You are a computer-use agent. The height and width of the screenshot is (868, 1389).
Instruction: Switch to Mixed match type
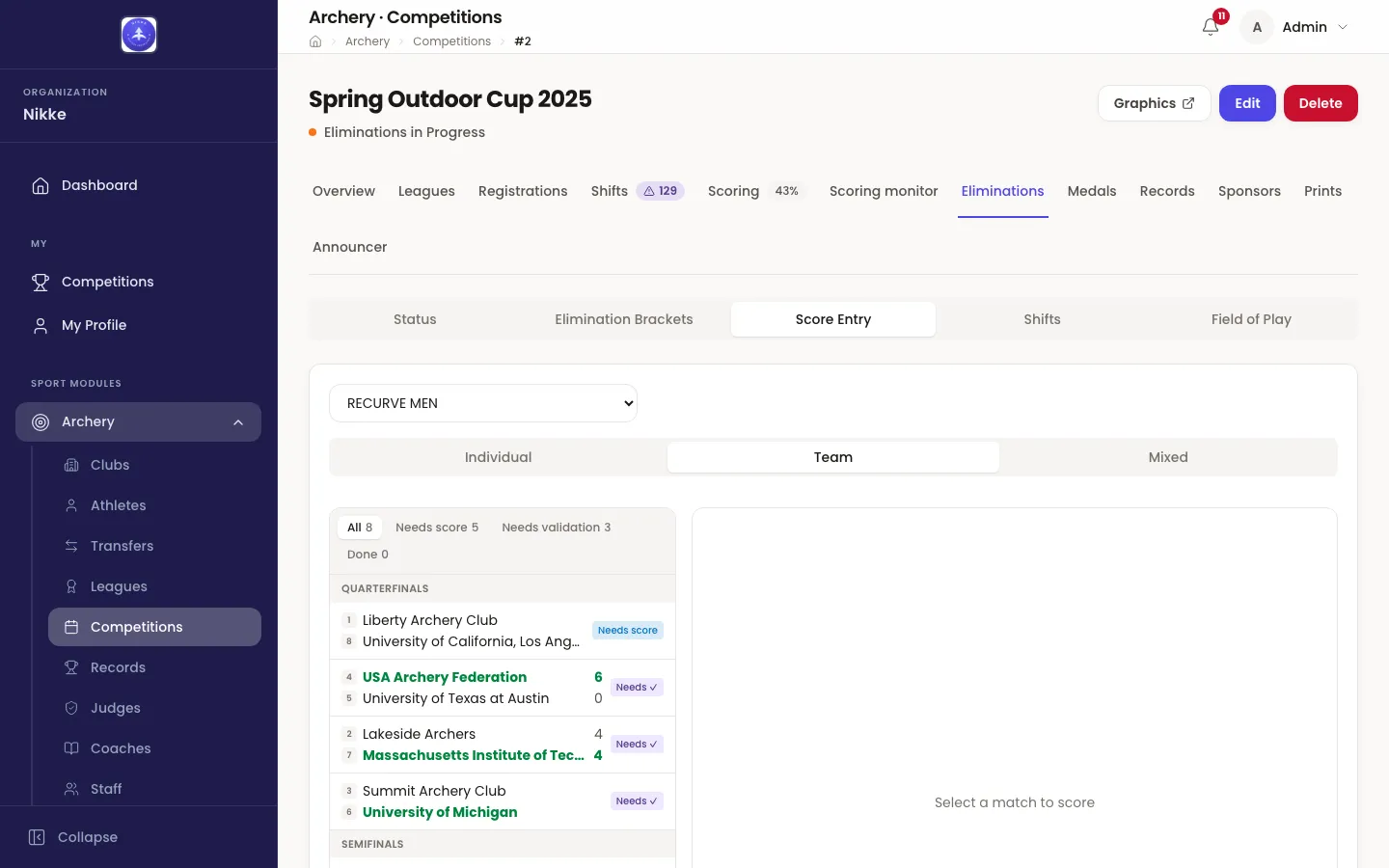click(x=1168, y=457)
